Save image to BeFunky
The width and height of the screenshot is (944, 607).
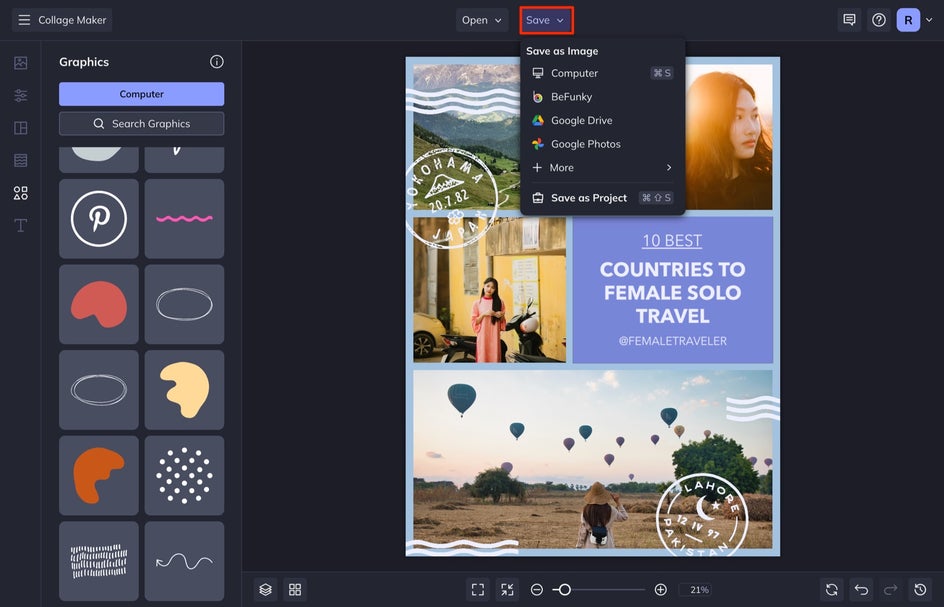click(603, 96)
